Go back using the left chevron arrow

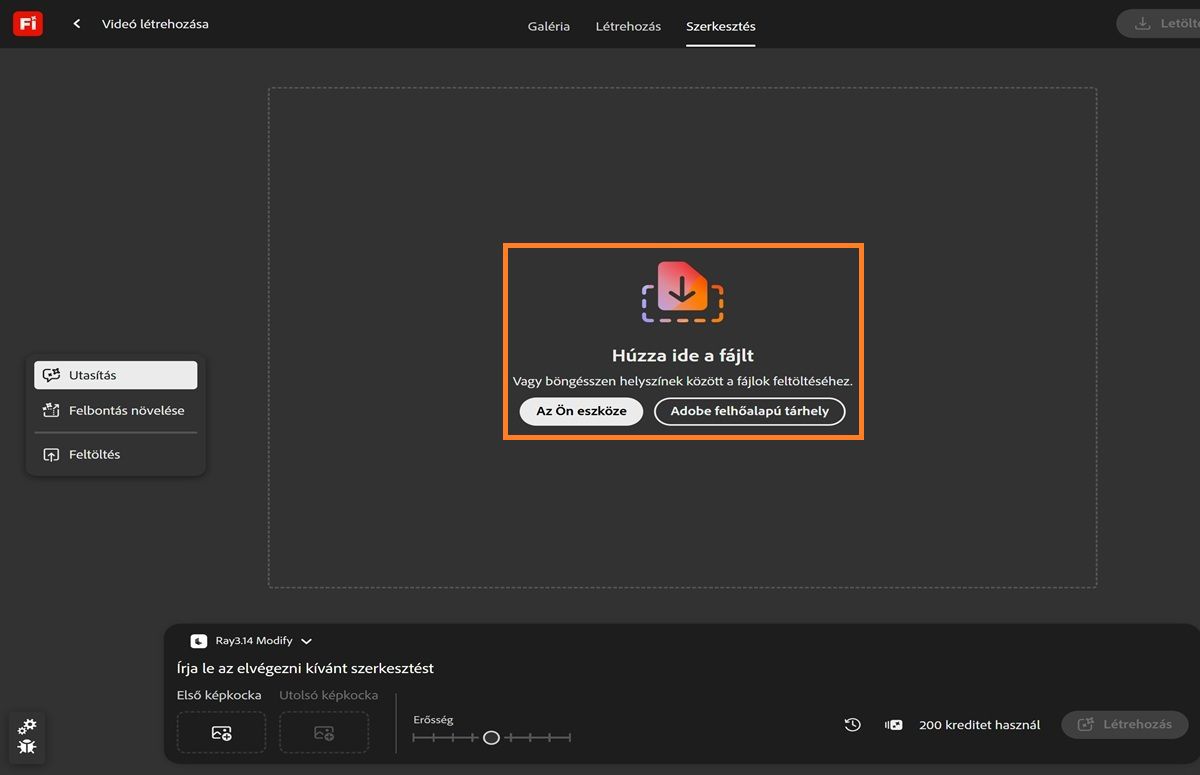coord(77,24)
